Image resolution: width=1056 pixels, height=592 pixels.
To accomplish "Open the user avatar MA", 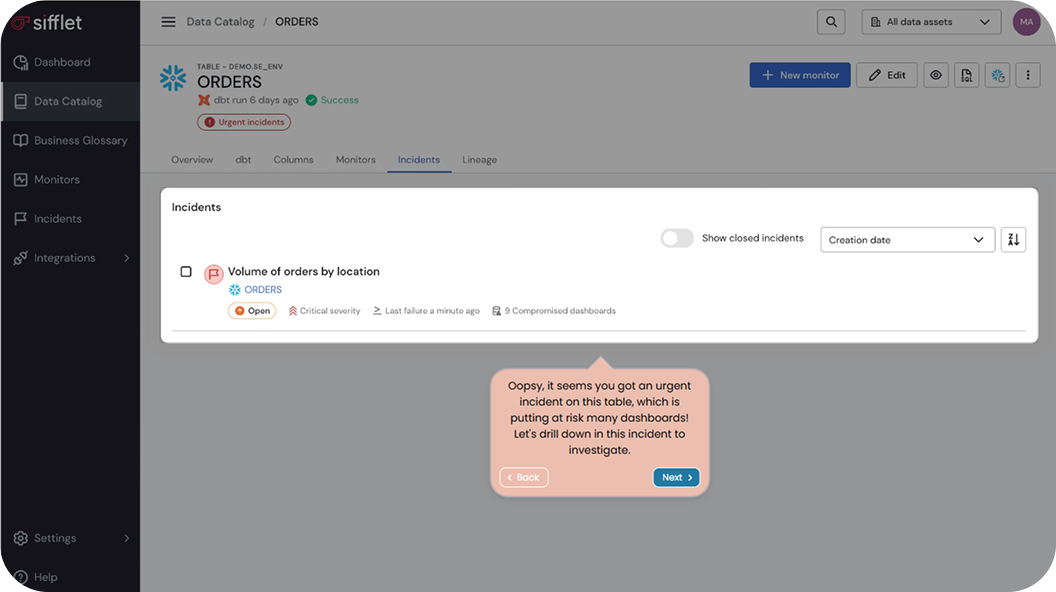I will pyautogui.click(x=1026, y=22).
